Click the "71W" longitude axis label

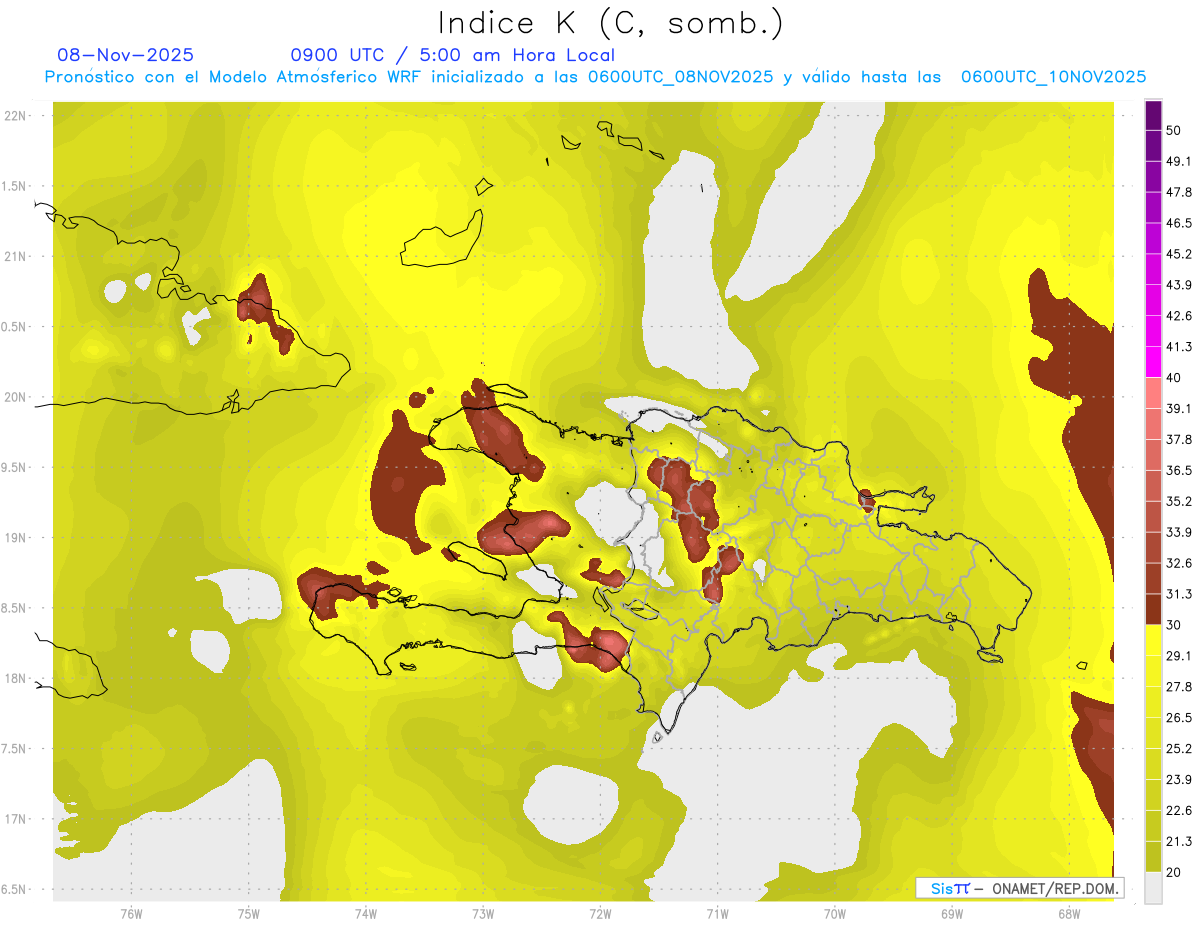[717, 913]
